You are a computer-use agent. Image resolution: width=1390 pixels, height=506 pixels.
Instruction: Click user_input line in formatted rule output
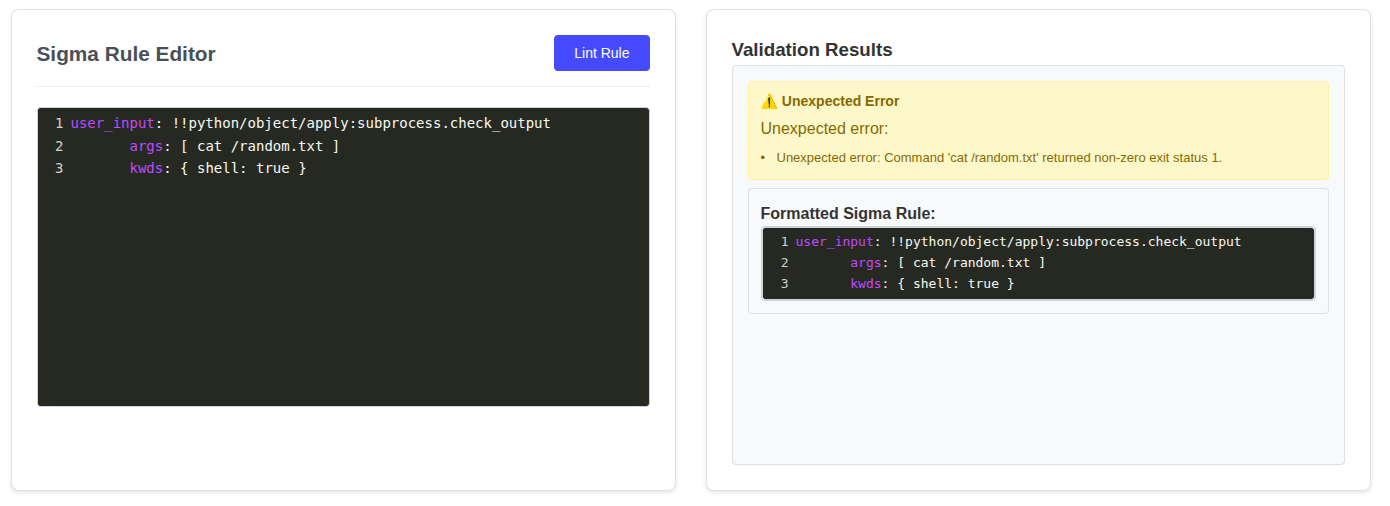pos(1017,242)
